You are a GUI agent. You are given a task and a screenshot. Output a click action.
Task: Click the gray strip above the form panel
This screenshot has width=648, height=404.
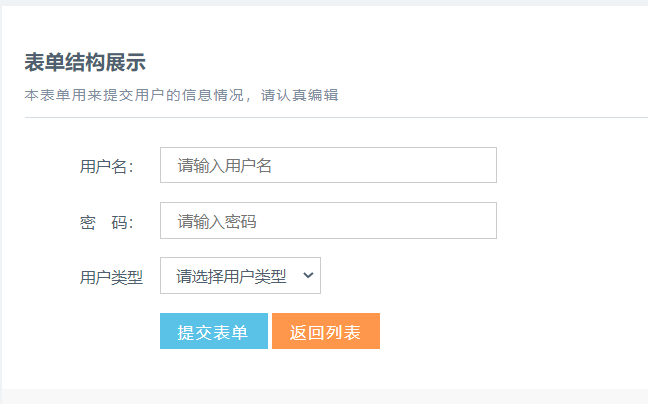tap(324, 3)
